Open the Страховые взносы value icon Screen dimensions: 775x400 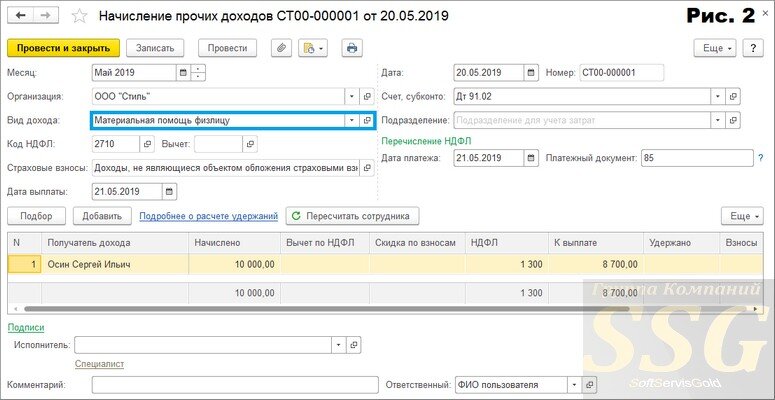pyautogui.click(x=367, y=168)
